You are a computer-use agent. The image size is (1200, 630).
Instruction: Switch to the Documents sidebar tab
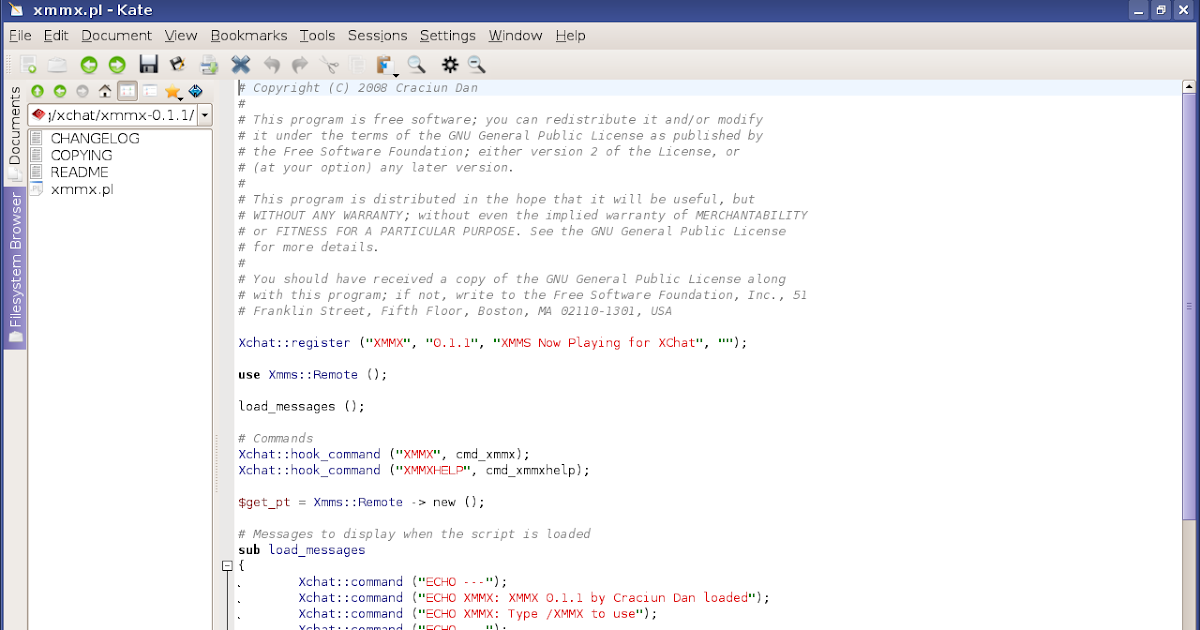(x=15, y=134)
